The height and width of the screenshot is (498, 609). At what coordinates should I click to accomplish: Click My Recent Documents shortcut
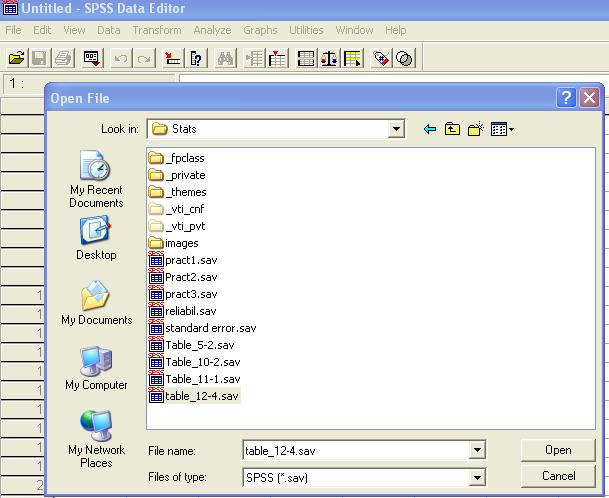(96, 179)
